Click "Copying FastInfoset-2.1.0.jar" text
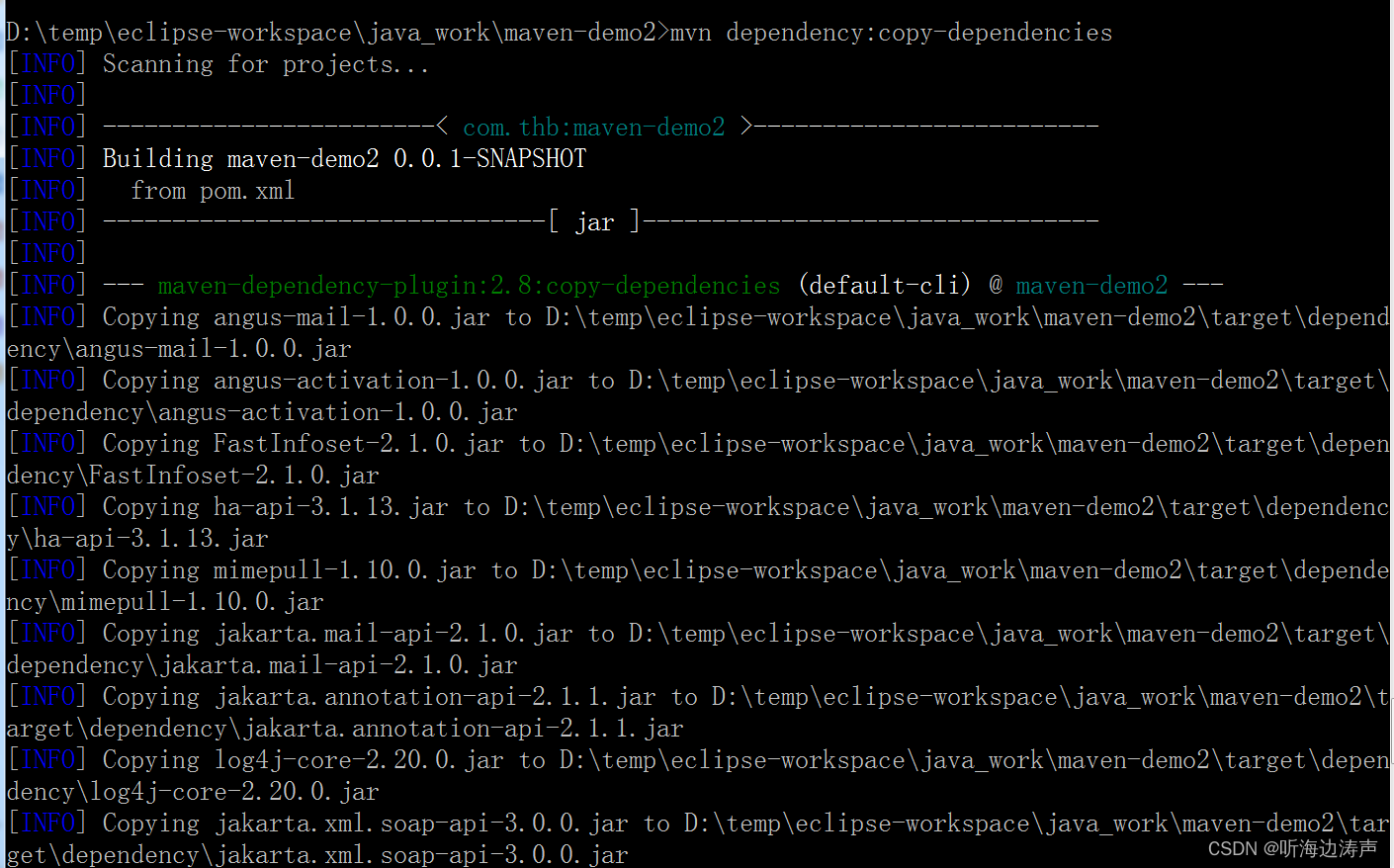 (x=303, y=444)
